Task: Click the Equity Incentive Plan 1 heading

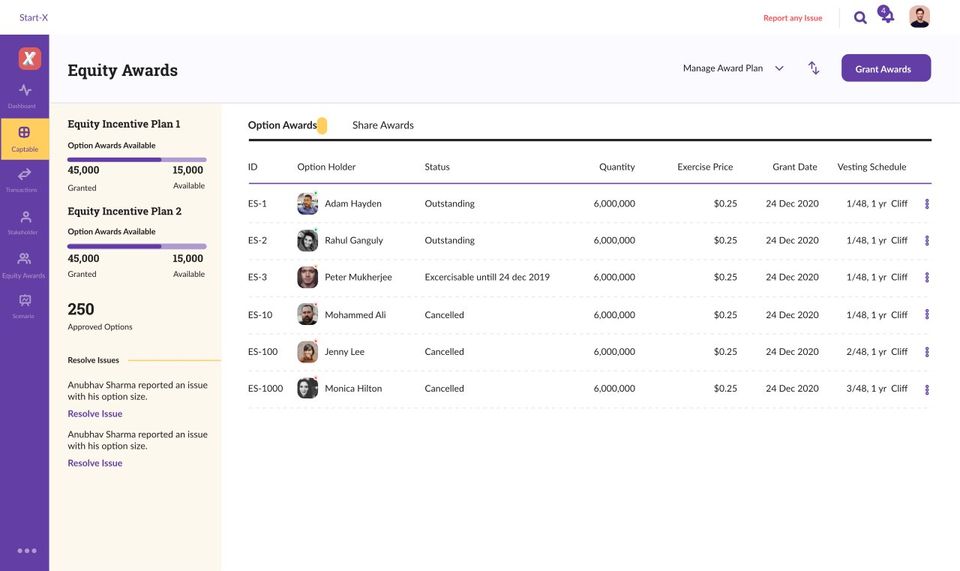Action: click(x=124, y=124)
